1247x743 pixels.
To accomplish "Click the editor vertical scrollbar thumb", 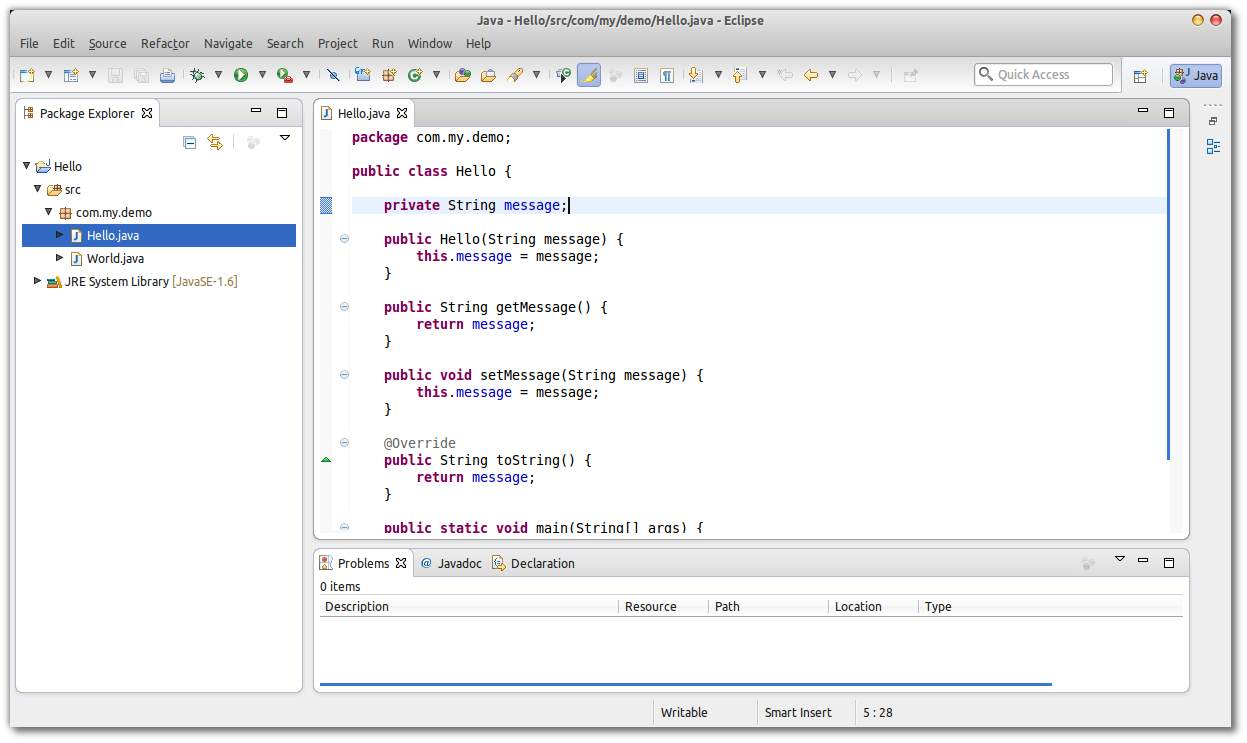I will pos(1168,295).
